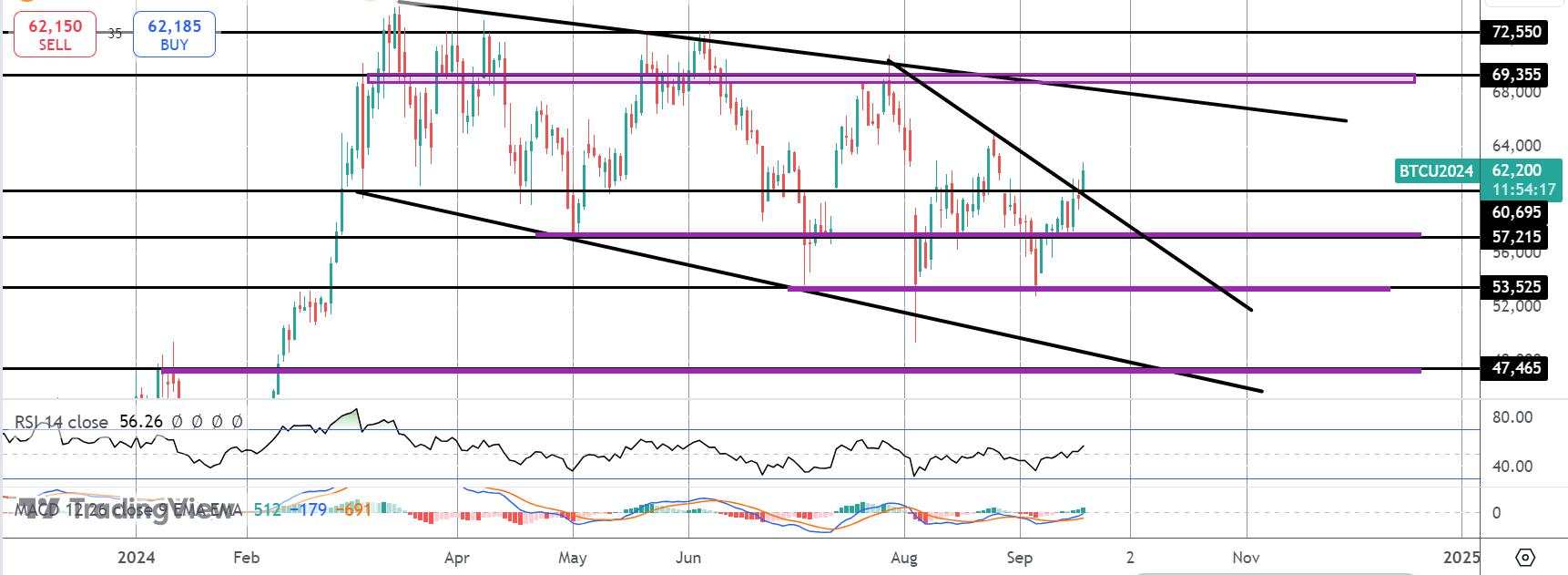Select the 69,355 price line label
1568x575 pixels.
point(1516,75)
